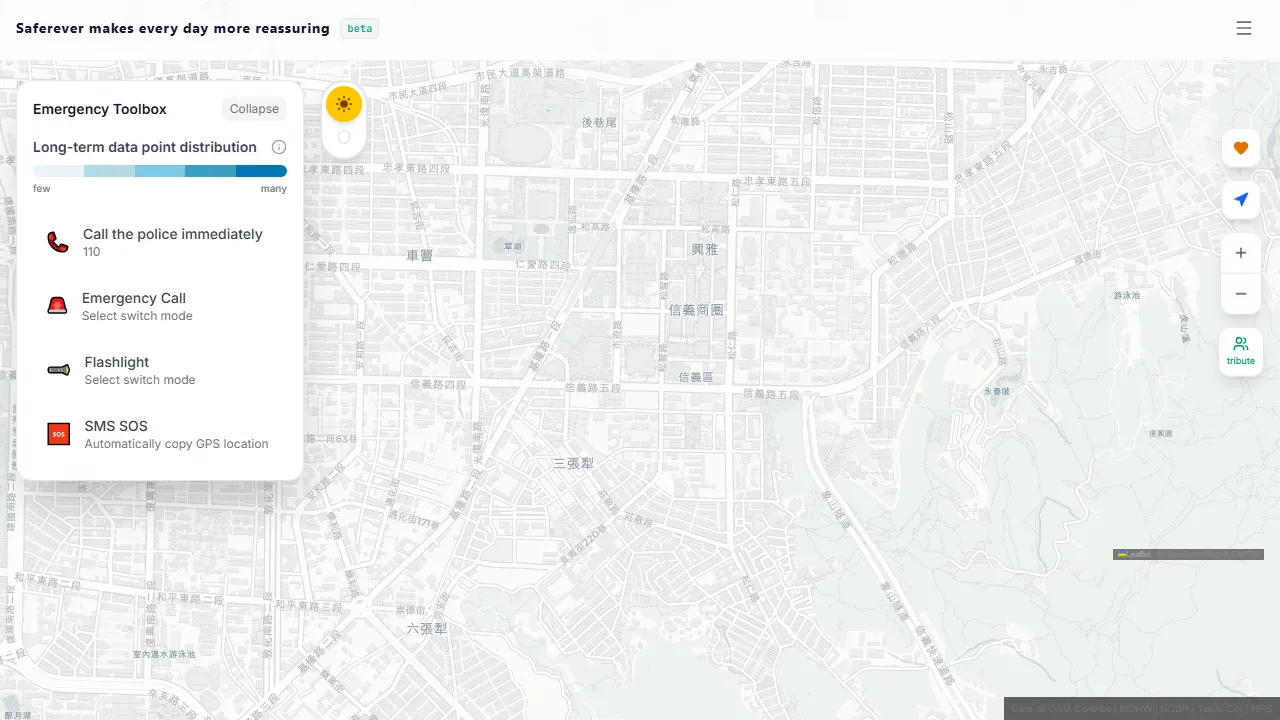The image size is (1280, 720).
Task: Toggle the Flashlight switch mode
Action: pos(140,379)
